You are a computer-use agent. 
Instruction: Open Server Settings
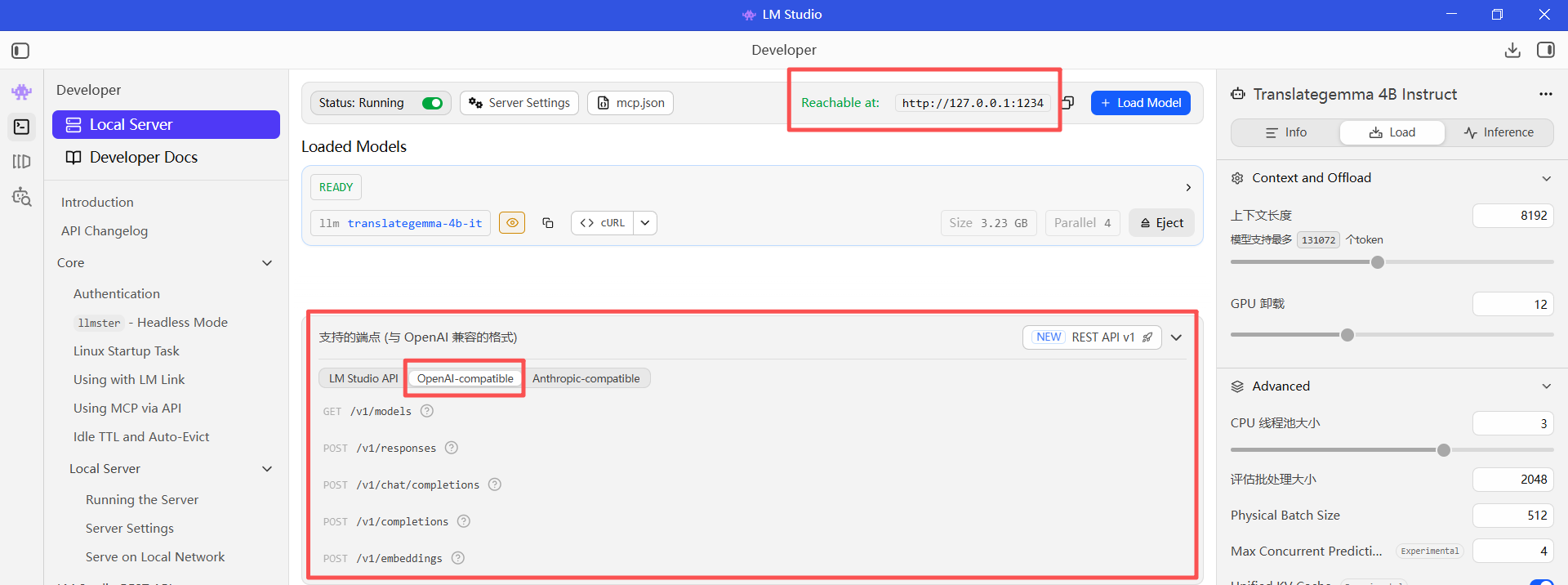(519, 103)
